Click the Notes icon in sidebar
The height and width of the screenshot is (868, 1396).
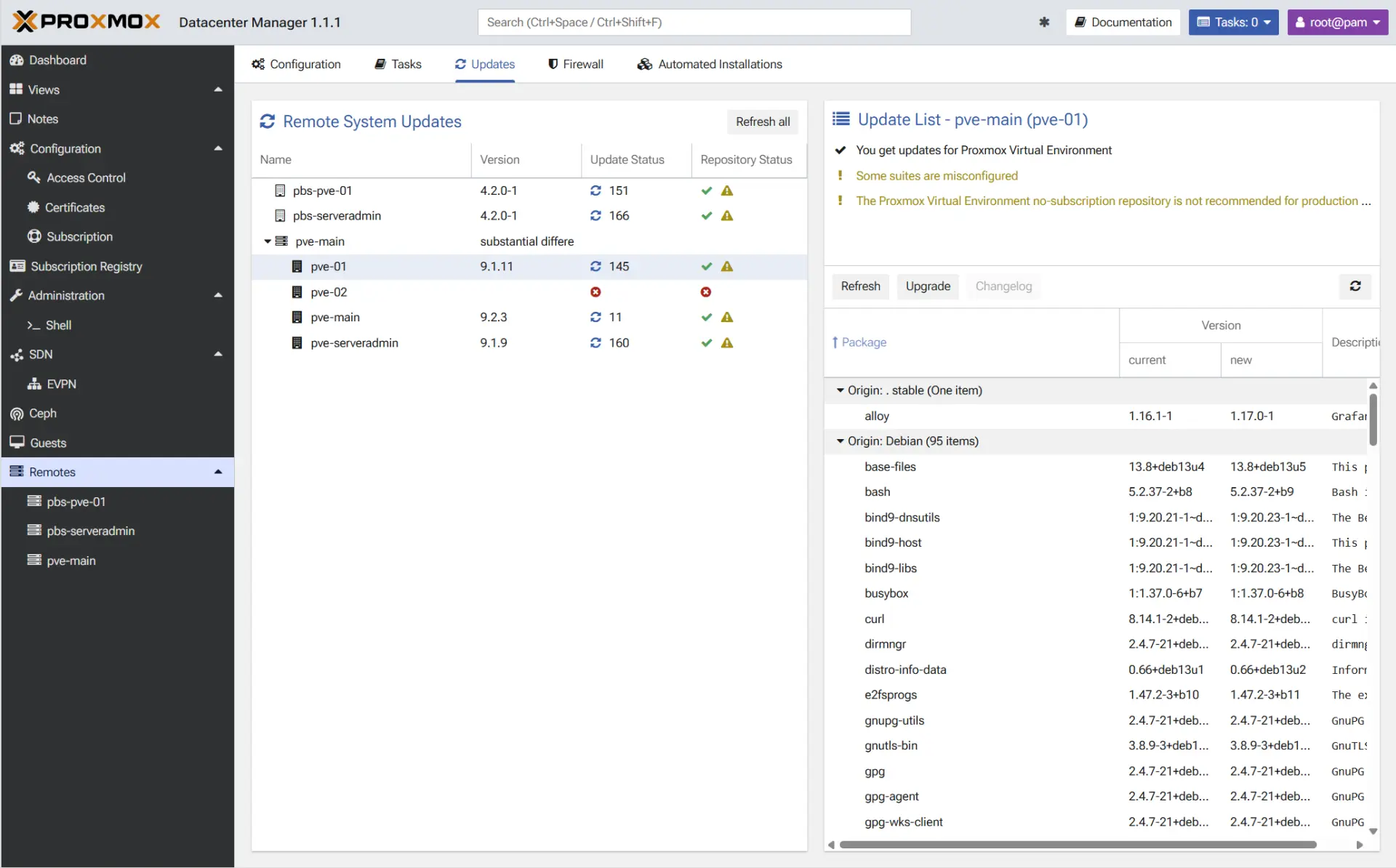tap(16, 118)
